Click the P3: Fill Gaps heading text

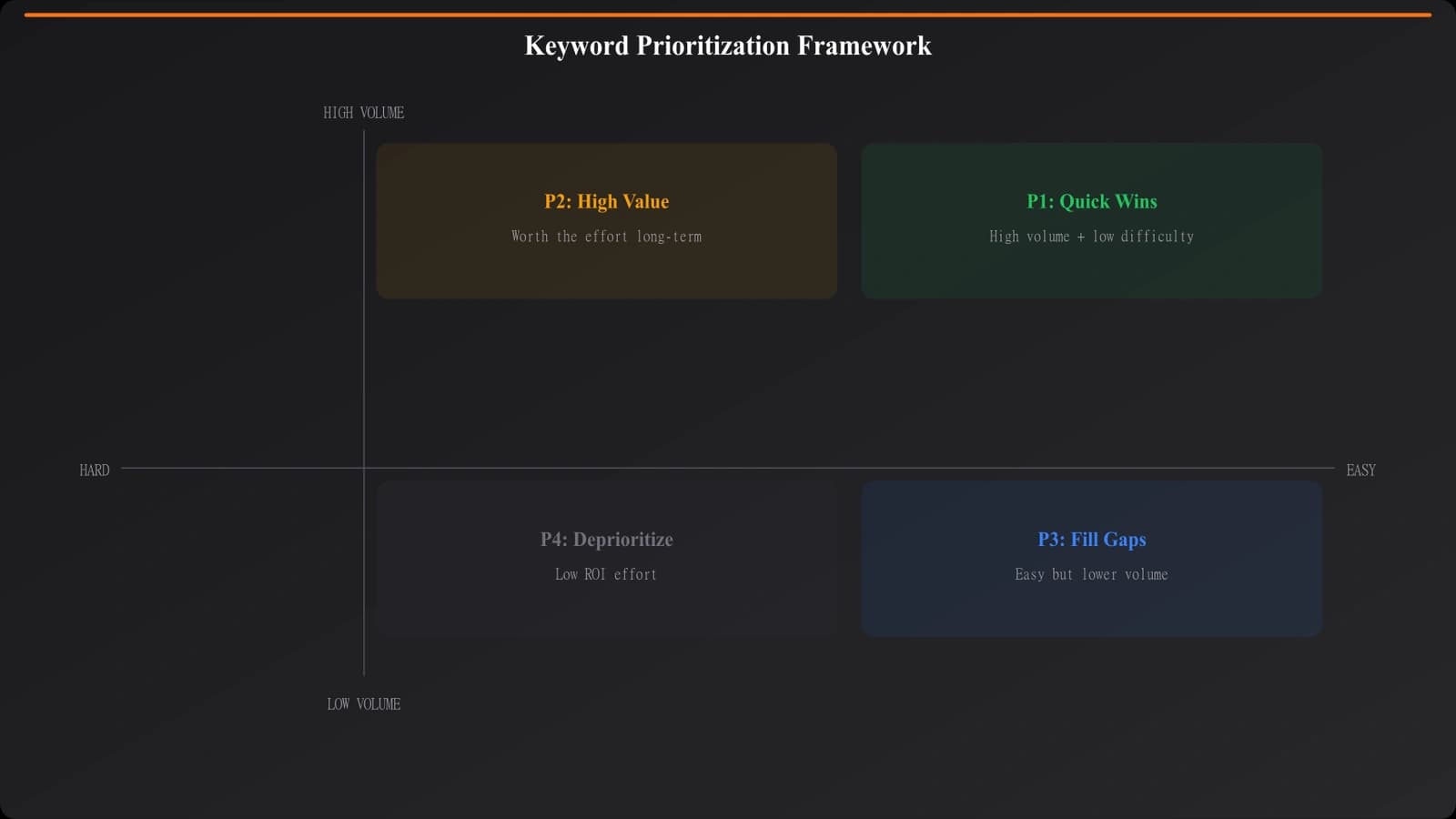1091,540
